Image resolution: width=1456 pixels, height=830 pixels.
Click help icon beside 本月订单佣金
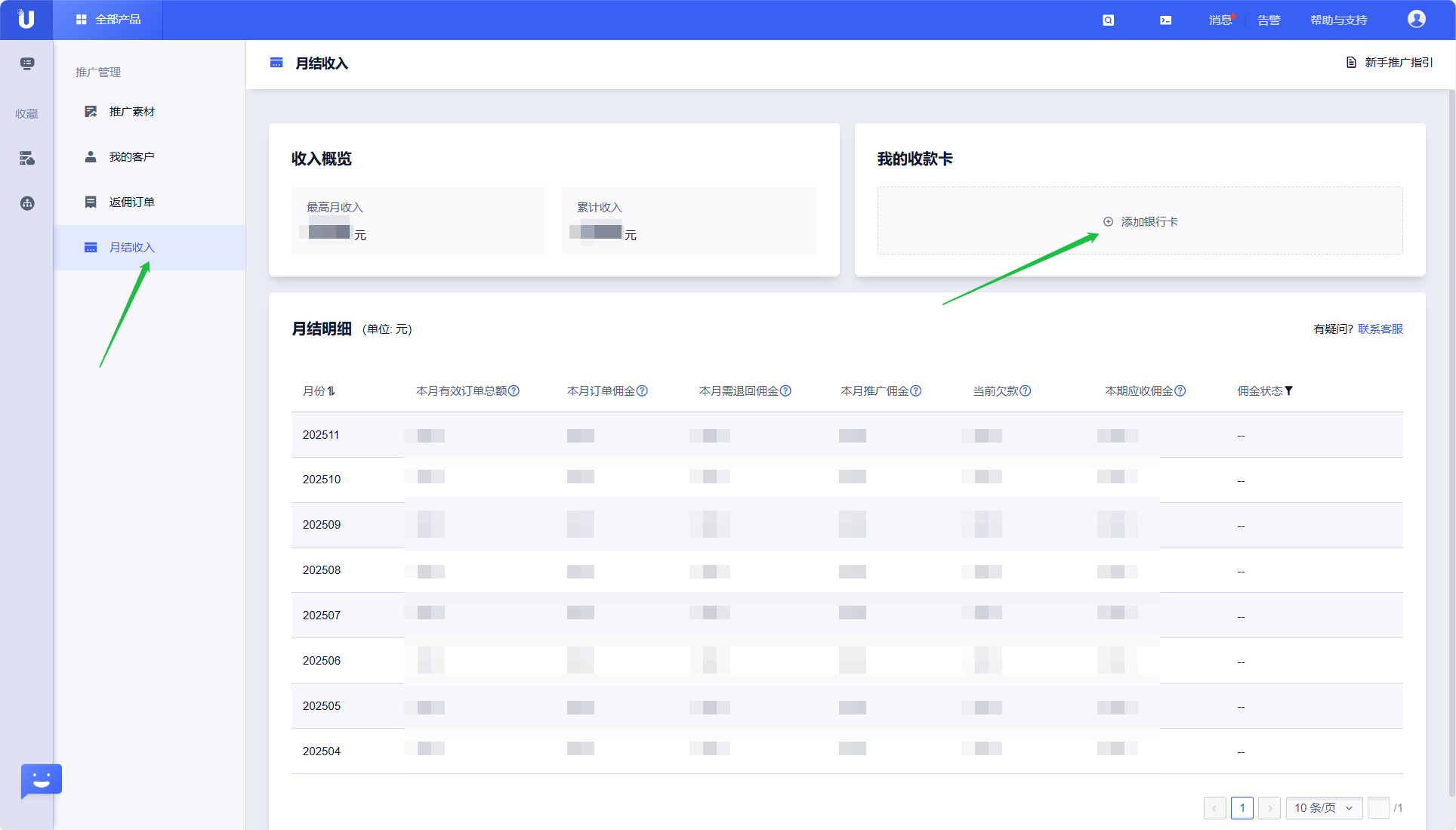point(642,390)
